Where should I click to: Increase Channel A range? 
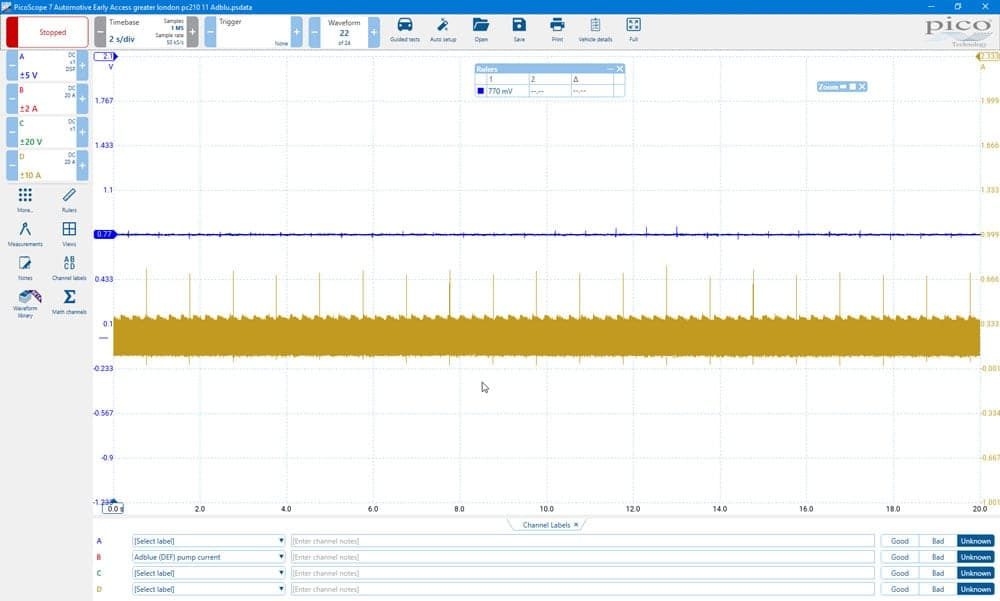pyautogui.click(x=82, y=66)
